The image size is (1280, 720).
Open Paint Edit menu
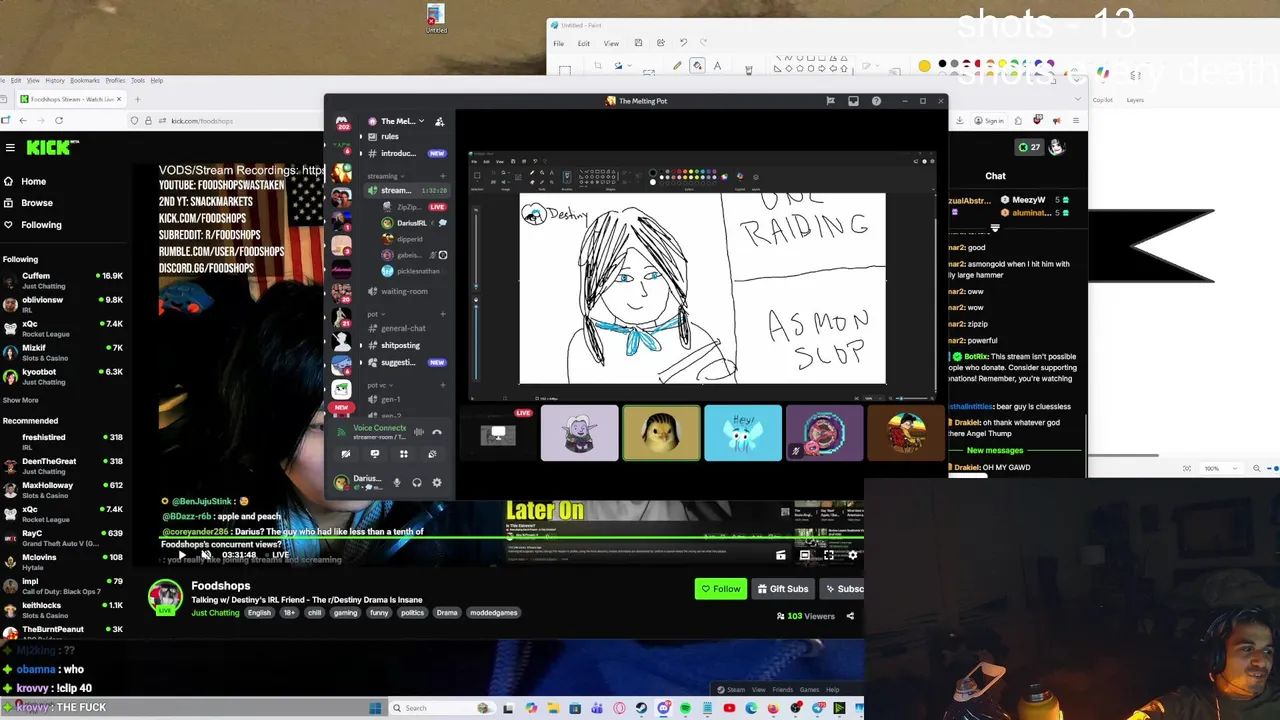(583, 44)
